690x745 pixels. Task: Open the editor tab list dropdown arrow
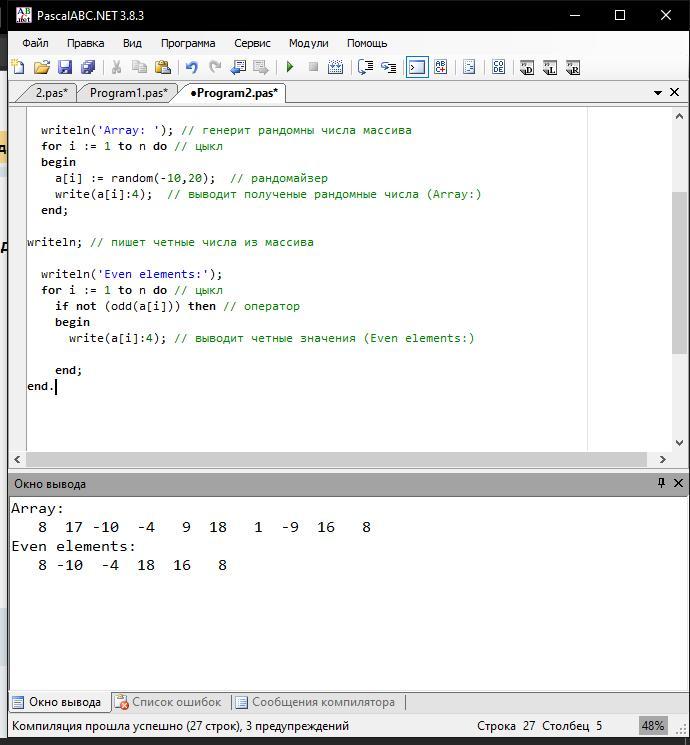658,93
